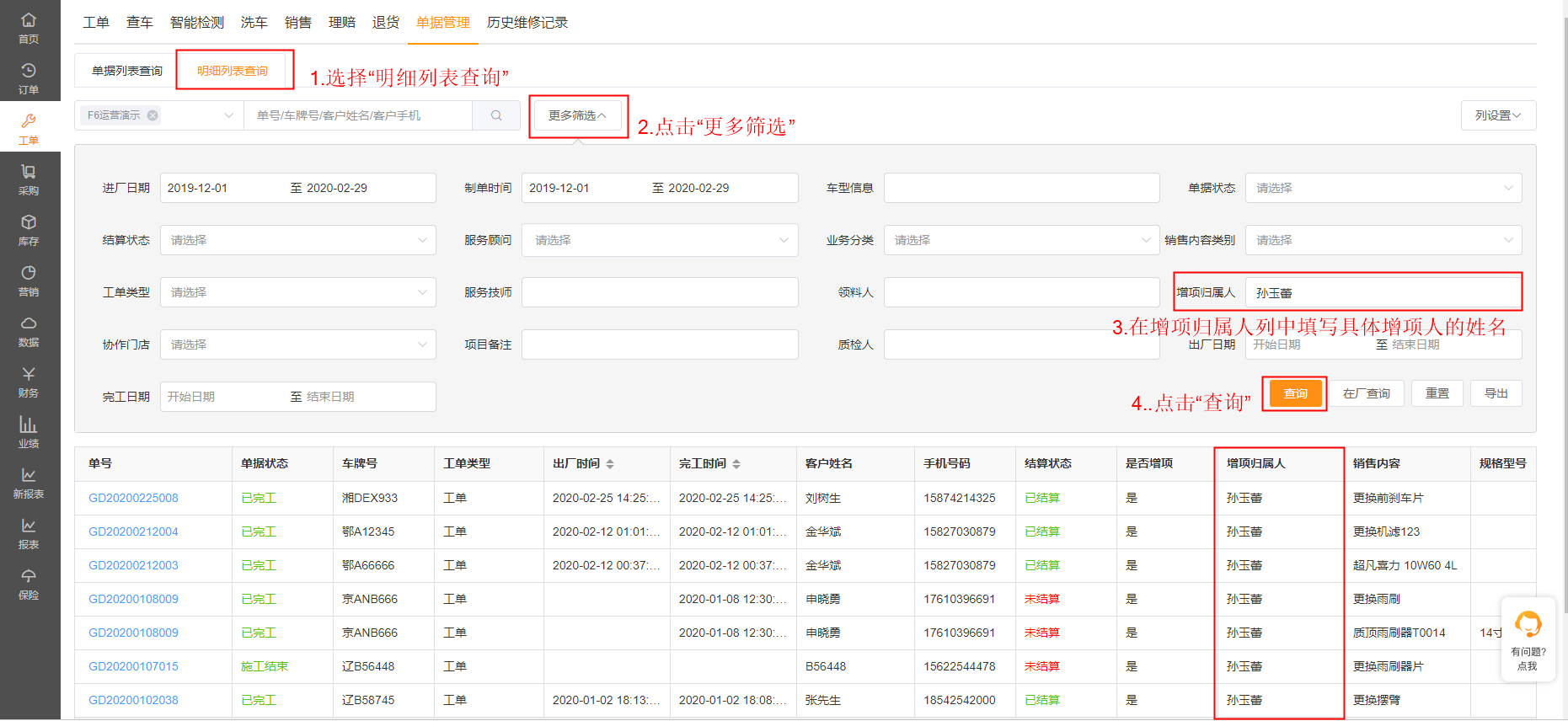The image size is (1568, 721).
Task: Select the 工单 wrench sidebar icon
Action: pos(29,128)
